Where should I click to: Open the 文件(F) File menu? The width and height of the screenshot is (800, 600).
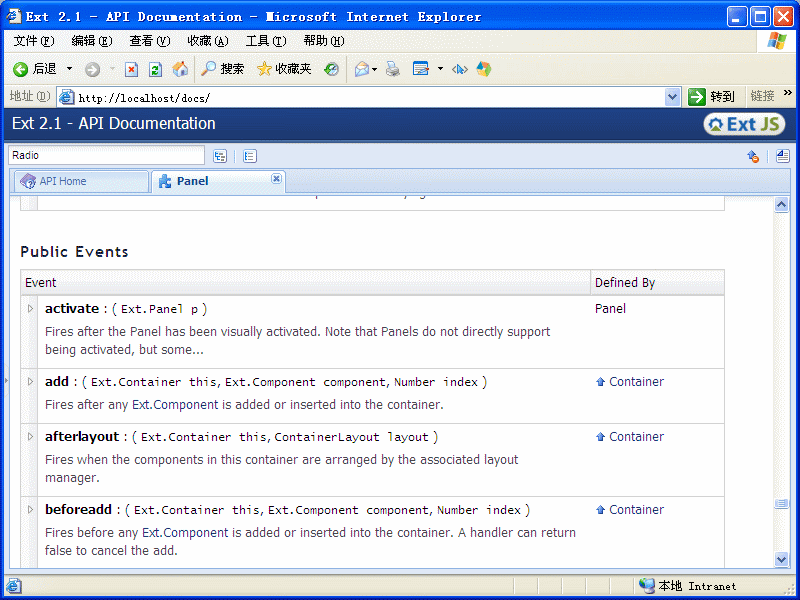click(x=34, y=41)
